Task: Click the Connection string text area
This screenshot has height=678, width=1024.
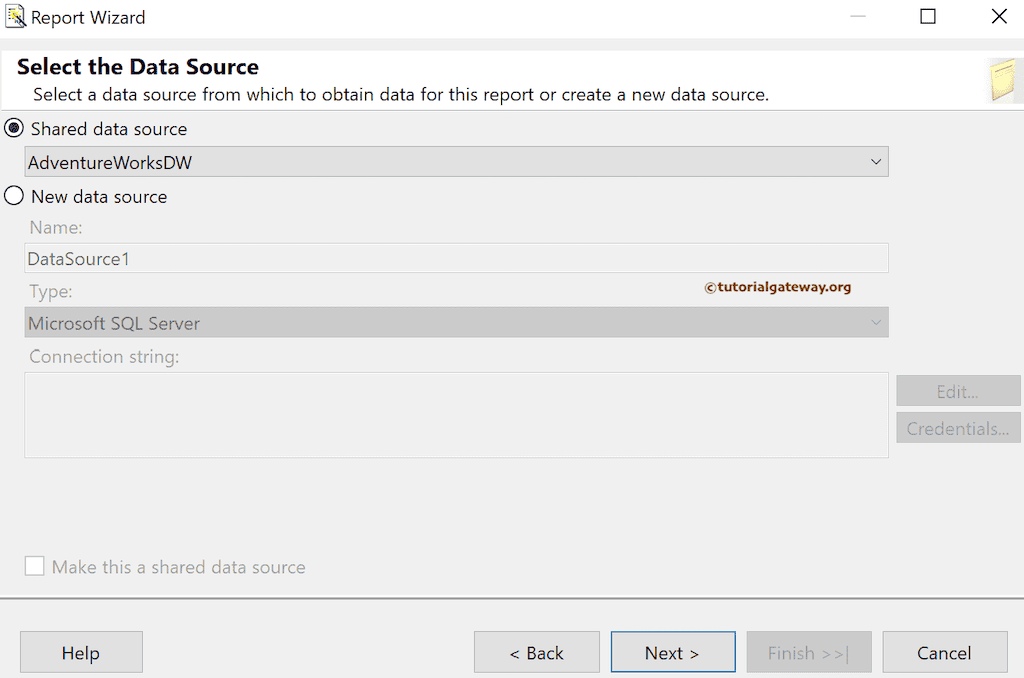Action: [456, 413]
